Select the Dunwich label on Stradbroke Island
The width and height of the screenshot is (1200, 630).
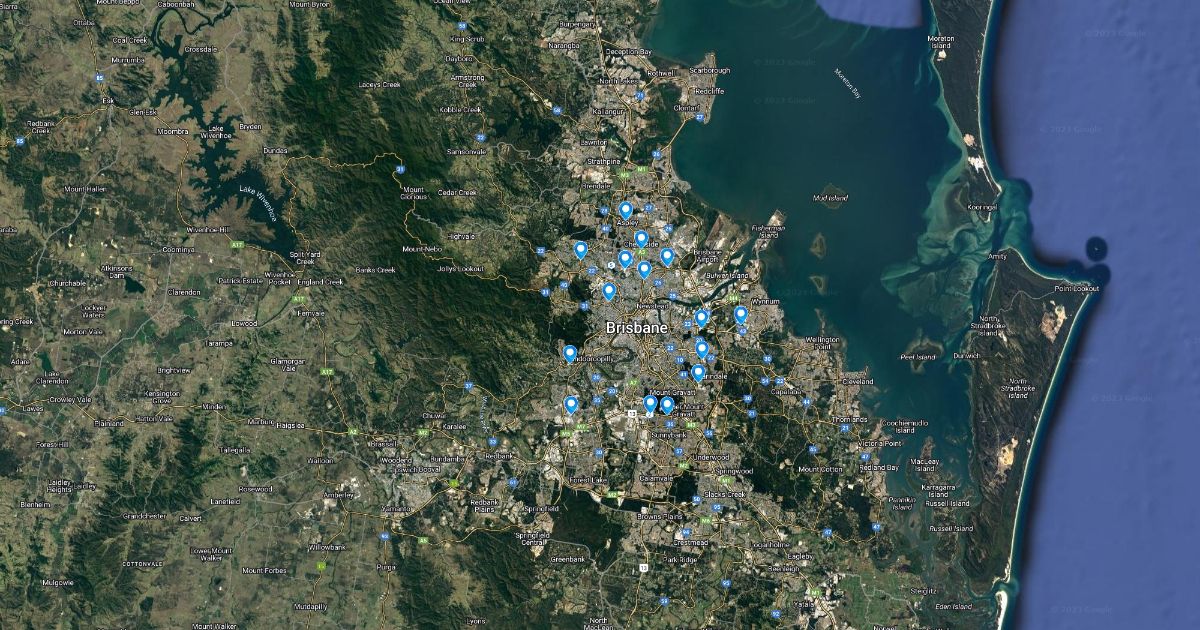click(966, 355)
